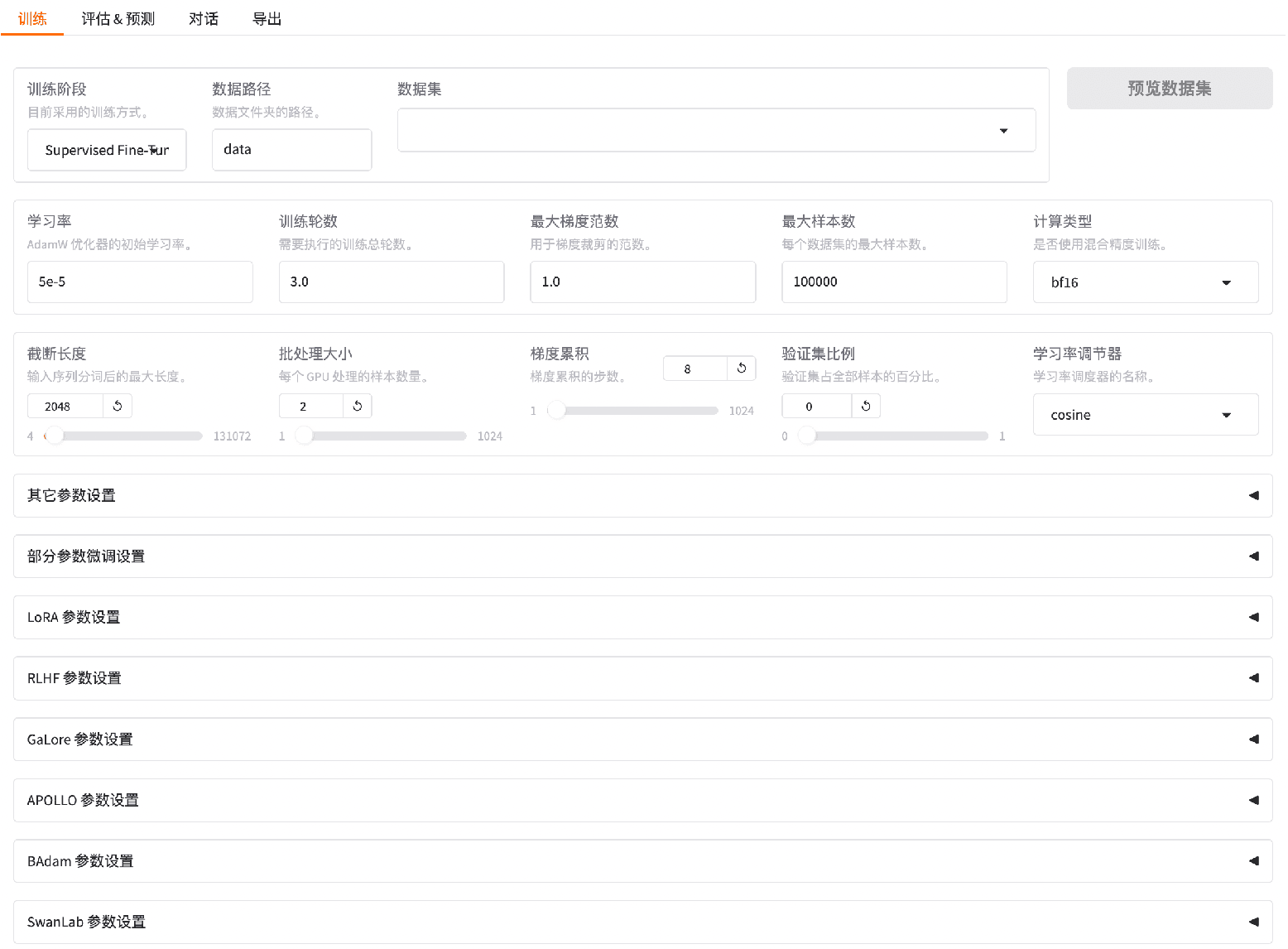Click the 验证集比例 reset icon

pos(865,406)
